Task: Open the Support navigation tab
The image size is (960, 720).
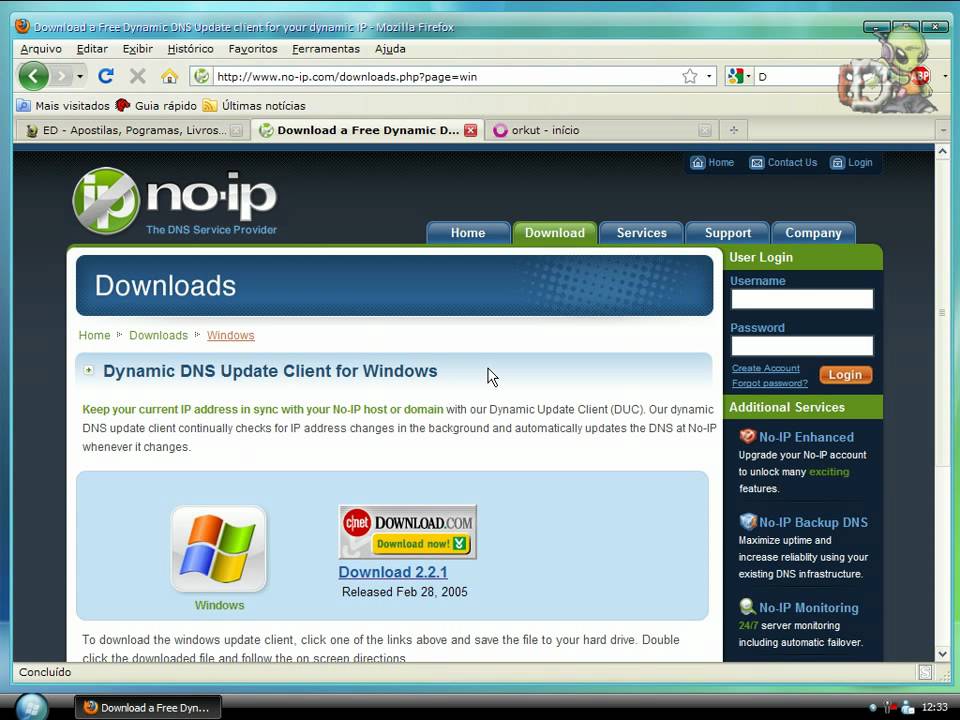Action: tap(728, 233)
